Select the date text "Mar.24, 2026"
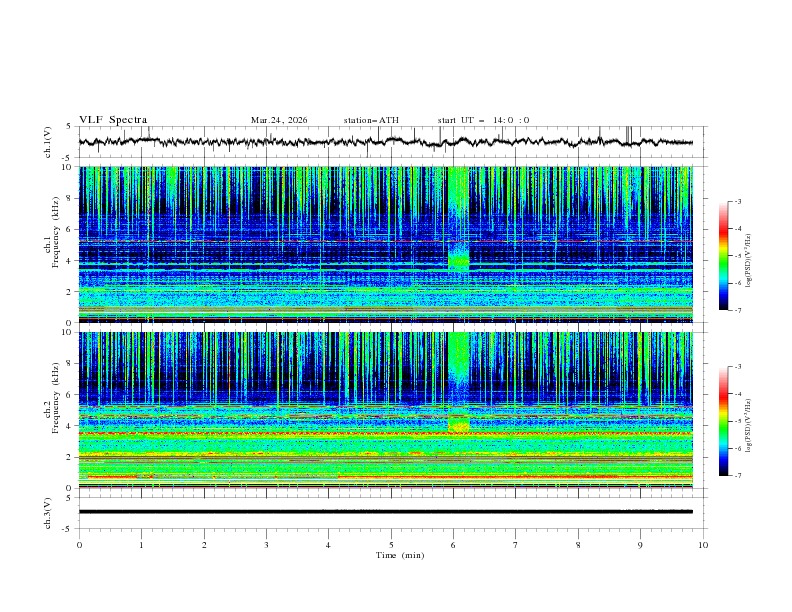The width and height of the screenshot is (792, 612). [x=279, y=120]
